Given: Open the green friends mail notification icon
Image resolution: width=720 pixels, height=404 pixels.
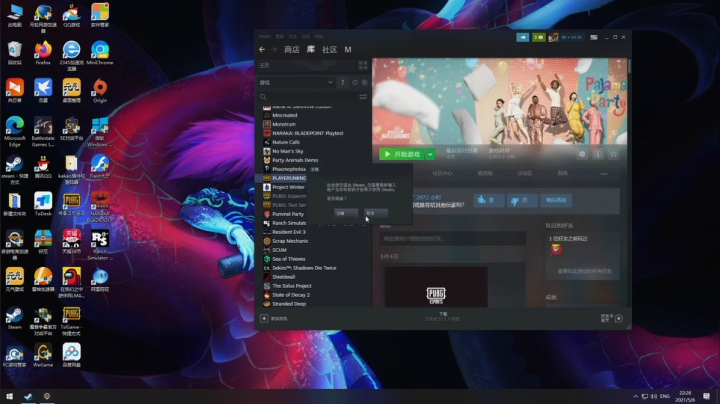Looking at the screenshot, I should pyautogui.click(x=539, y=37).
